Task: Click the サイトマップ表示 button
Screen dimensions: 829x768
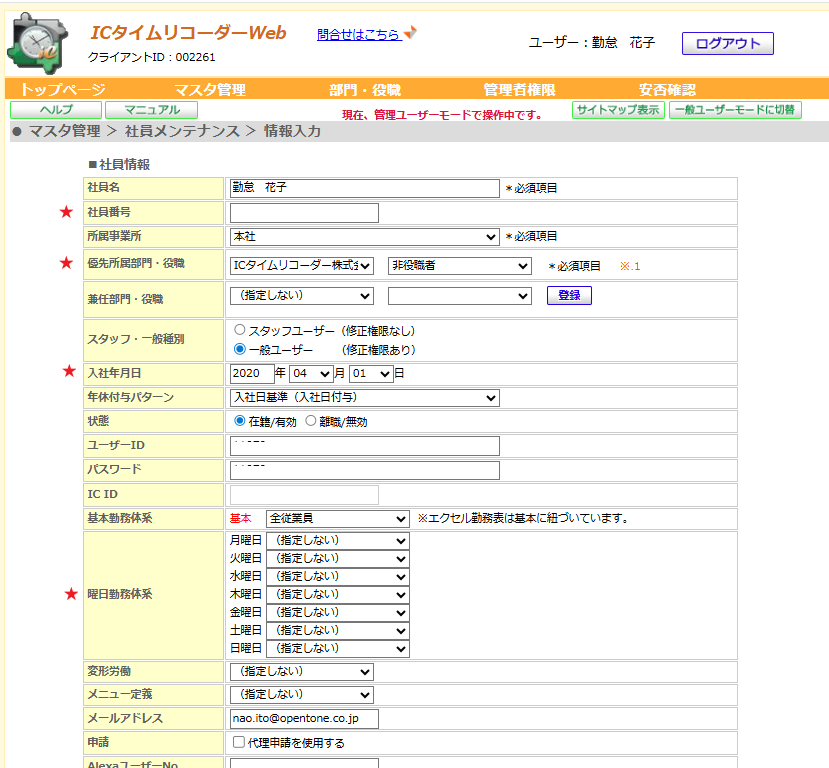Action: [618, 110]
